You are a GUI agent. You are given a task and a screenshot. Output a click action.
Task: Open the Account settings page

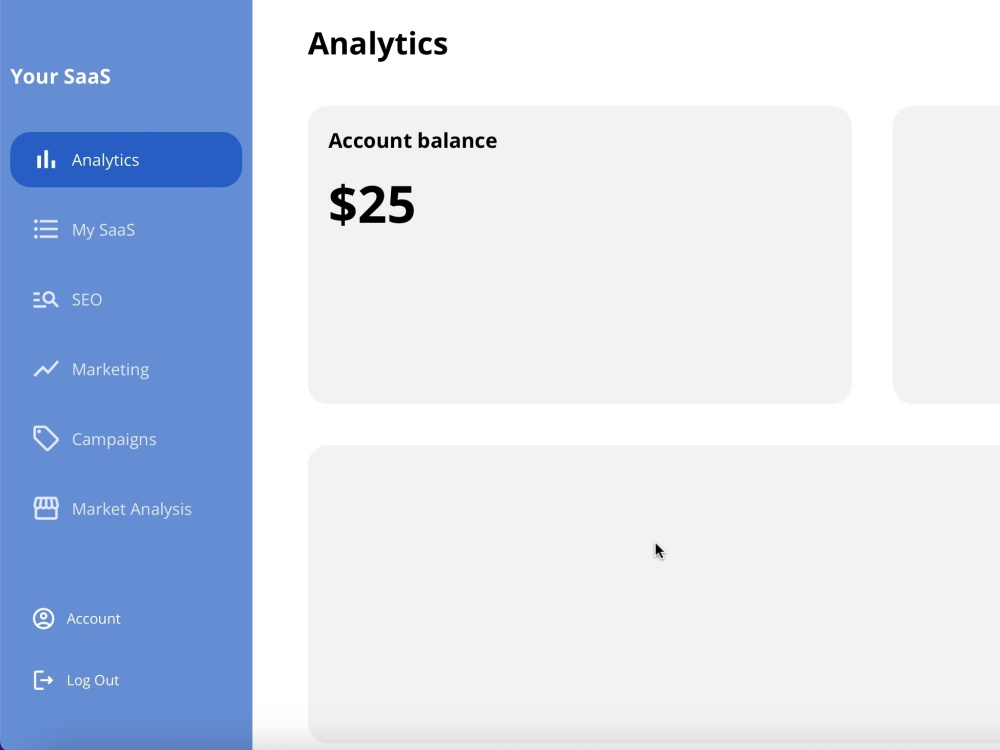tap(93, 618)
